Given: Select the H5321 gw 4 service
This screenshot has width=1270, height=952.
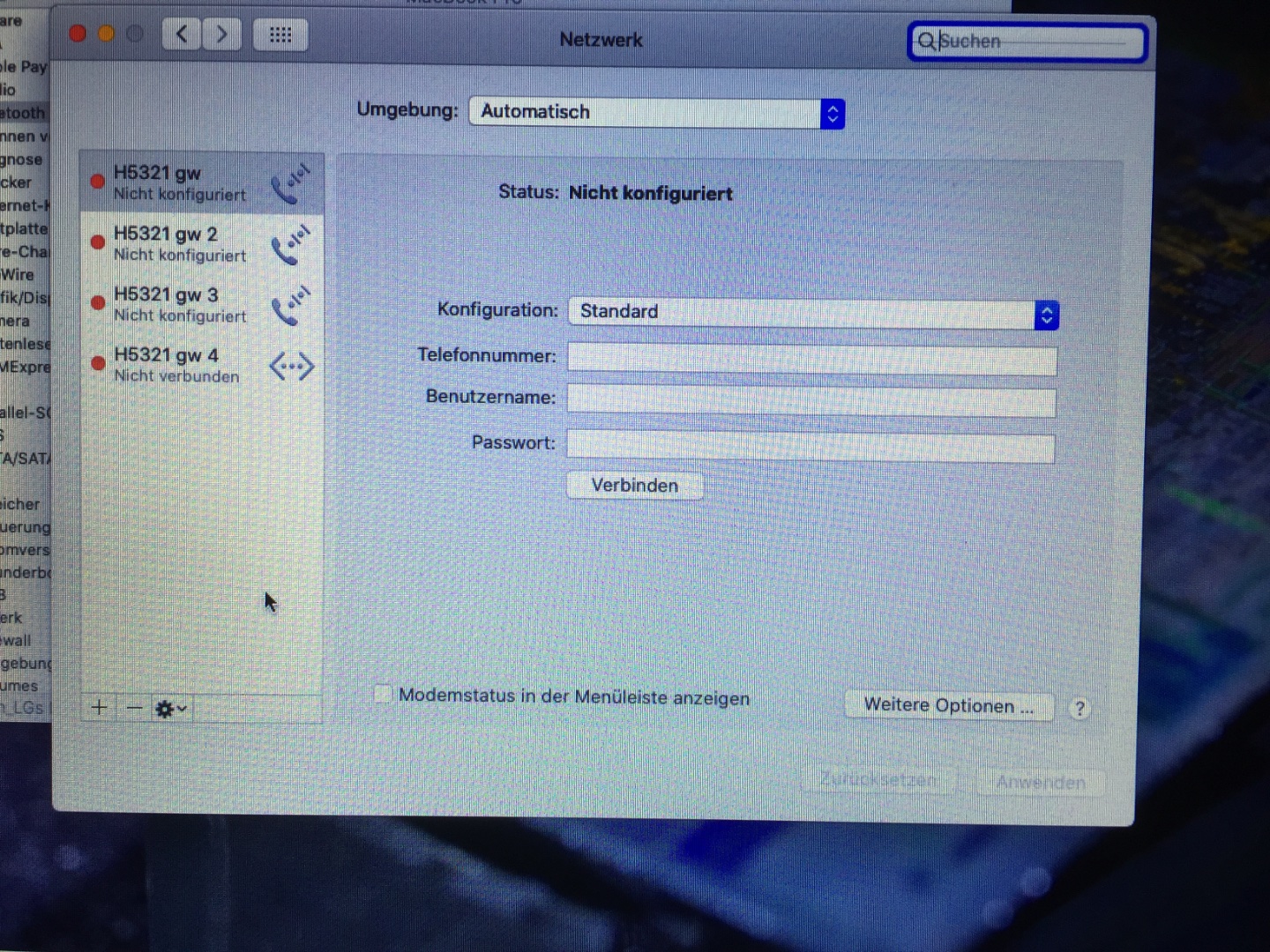Looking at the screenshot, I should 202,364.
